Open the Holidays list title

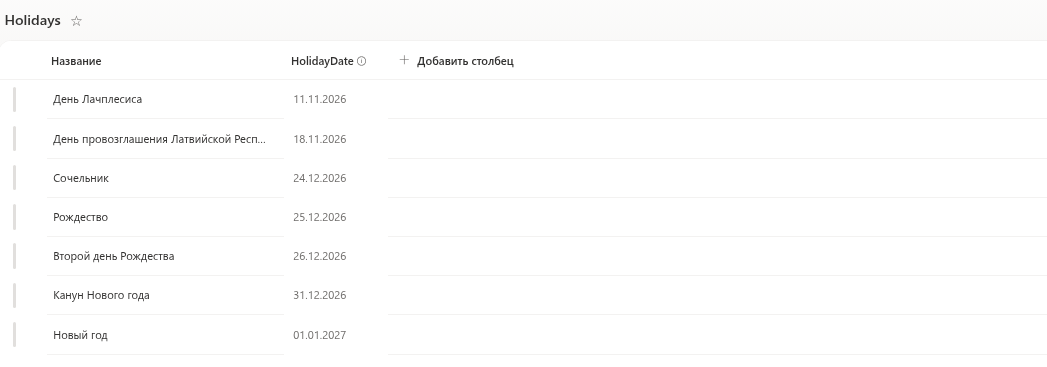coord(33,21)
